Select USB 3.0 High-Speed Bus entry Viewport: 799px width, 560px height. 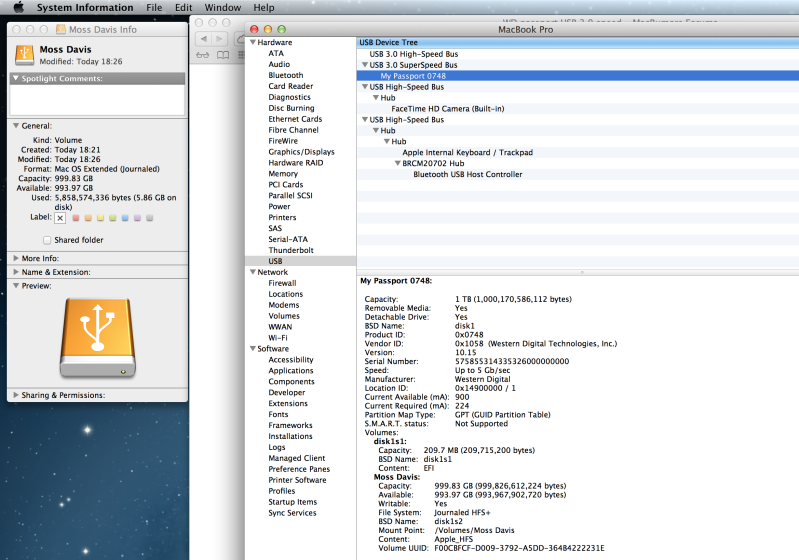pyautogui.click(x=414, y=54)
